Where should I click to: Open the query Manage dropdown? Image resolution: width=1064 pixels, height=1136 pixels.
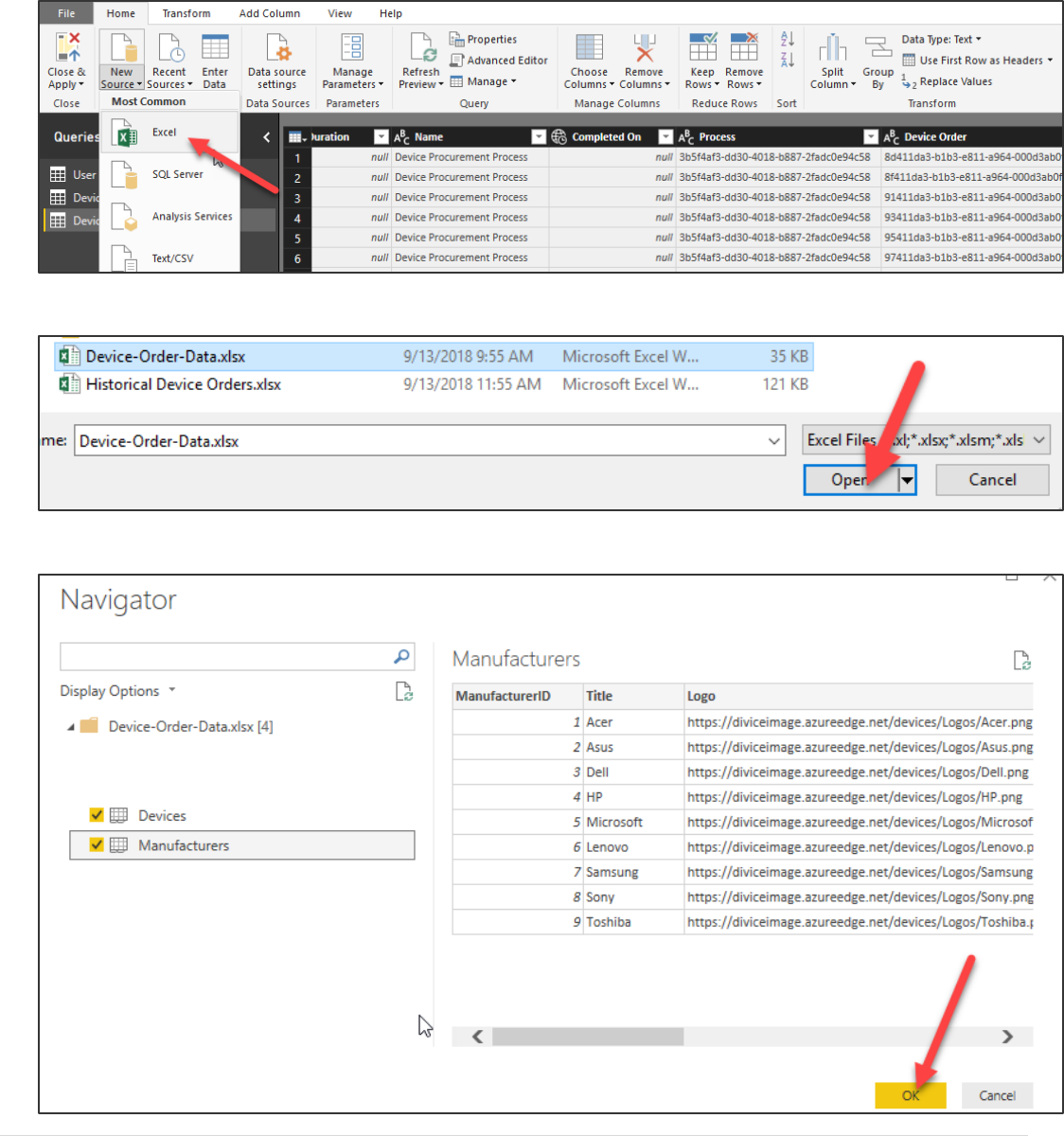(484, 81)
